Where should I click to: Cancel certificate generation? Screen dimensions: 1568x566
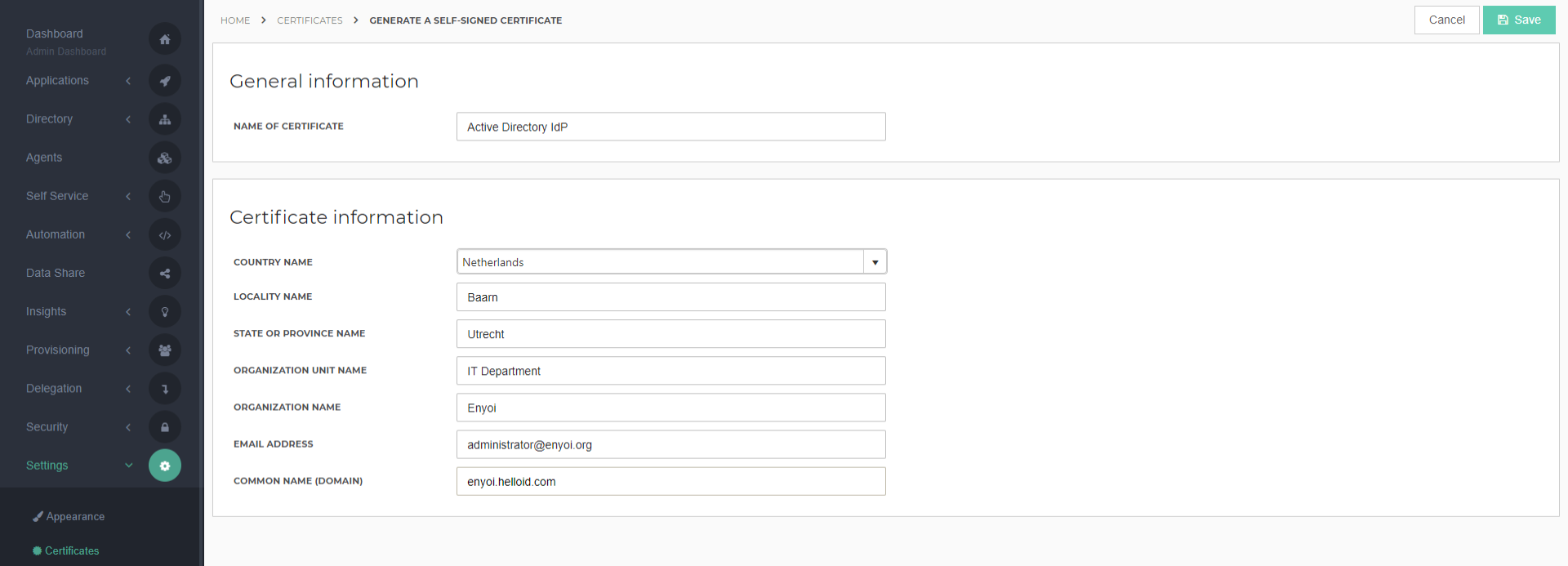(x=1446, y=20)
